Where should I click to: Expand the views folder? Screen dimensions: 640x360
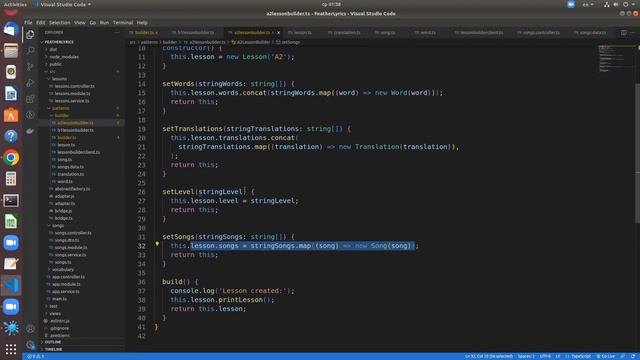[55, 313]
